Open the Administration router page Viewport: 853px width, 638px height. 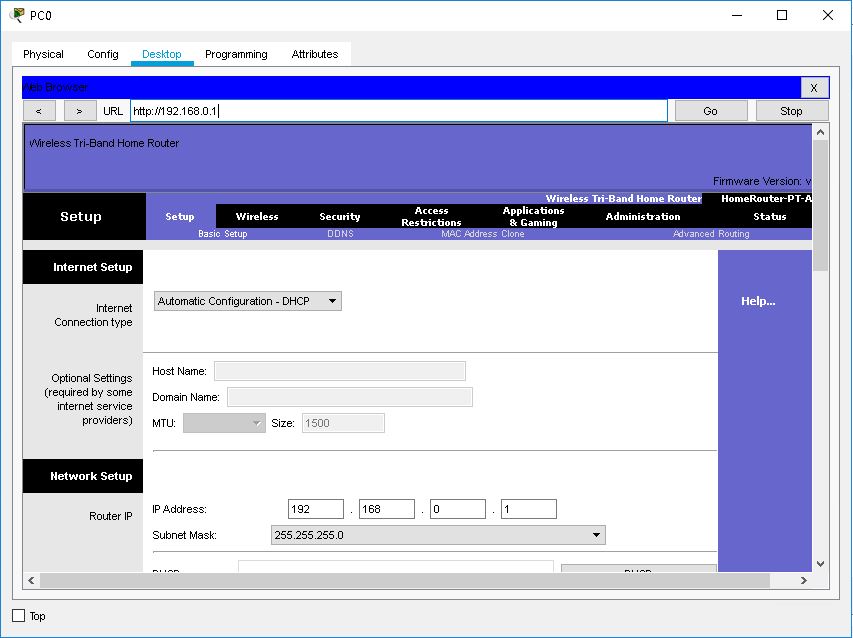pos(642,216)
